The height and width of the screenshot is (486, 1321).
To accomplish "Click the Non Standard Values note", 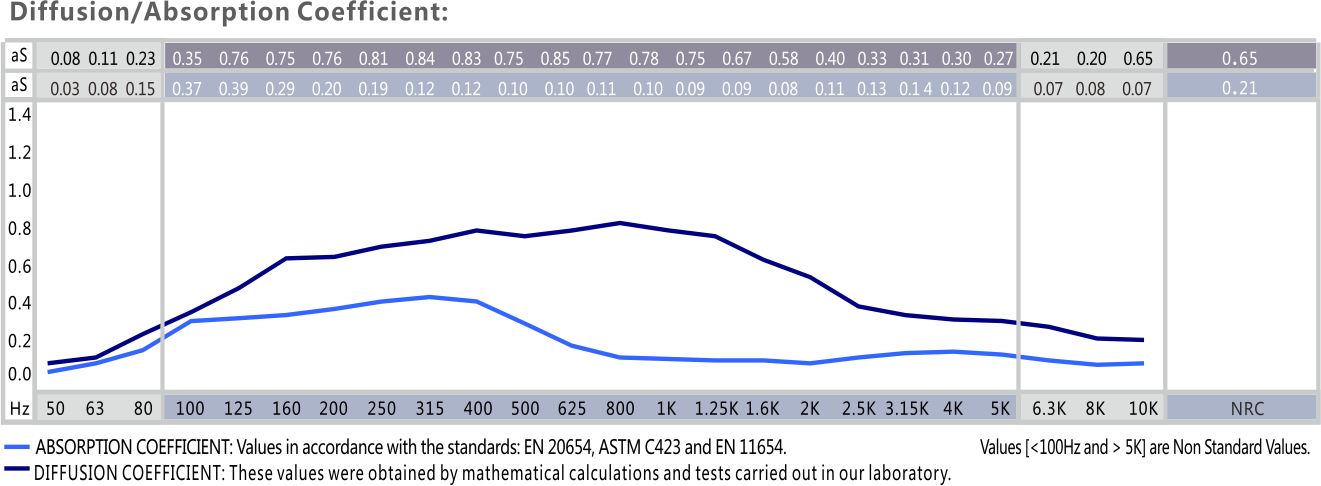I will 1144,447.
